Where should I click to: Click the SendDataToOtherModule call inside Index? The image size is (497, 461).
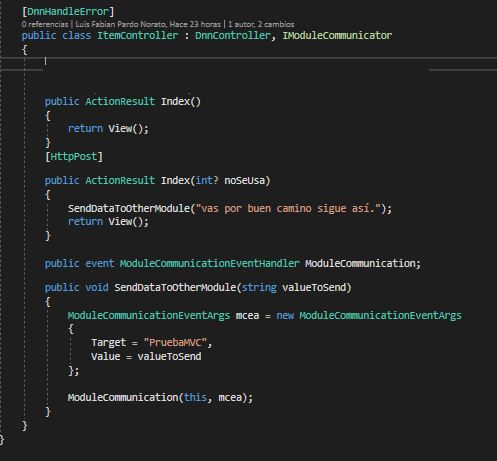click(x=129, y=208)
